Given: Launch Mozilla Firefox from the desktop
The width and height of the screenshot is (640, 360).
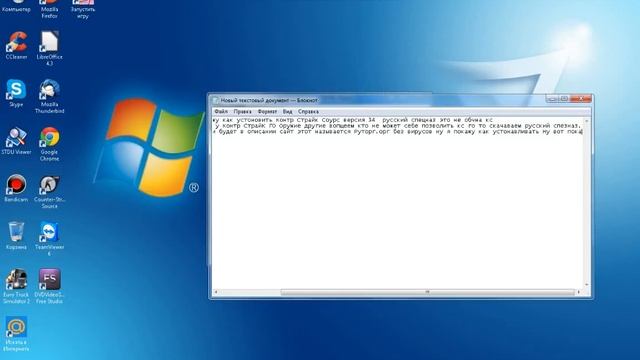Looking at the screenshot, I should tap(49, 9).
